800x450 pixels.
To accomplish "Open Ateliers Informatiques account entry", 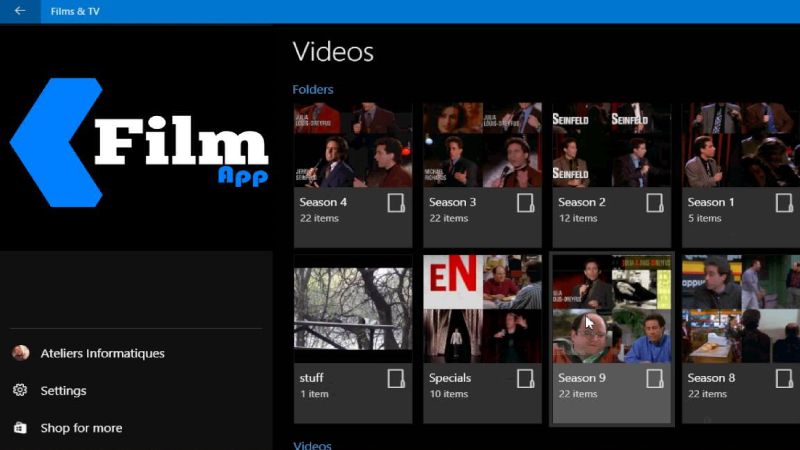I will 136,353.
